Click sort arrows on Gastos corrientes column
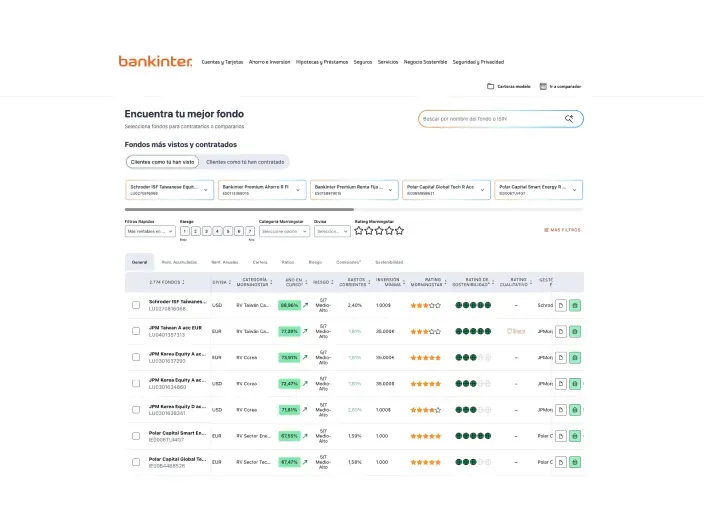The image size is (704, 528). click(369, 282)
